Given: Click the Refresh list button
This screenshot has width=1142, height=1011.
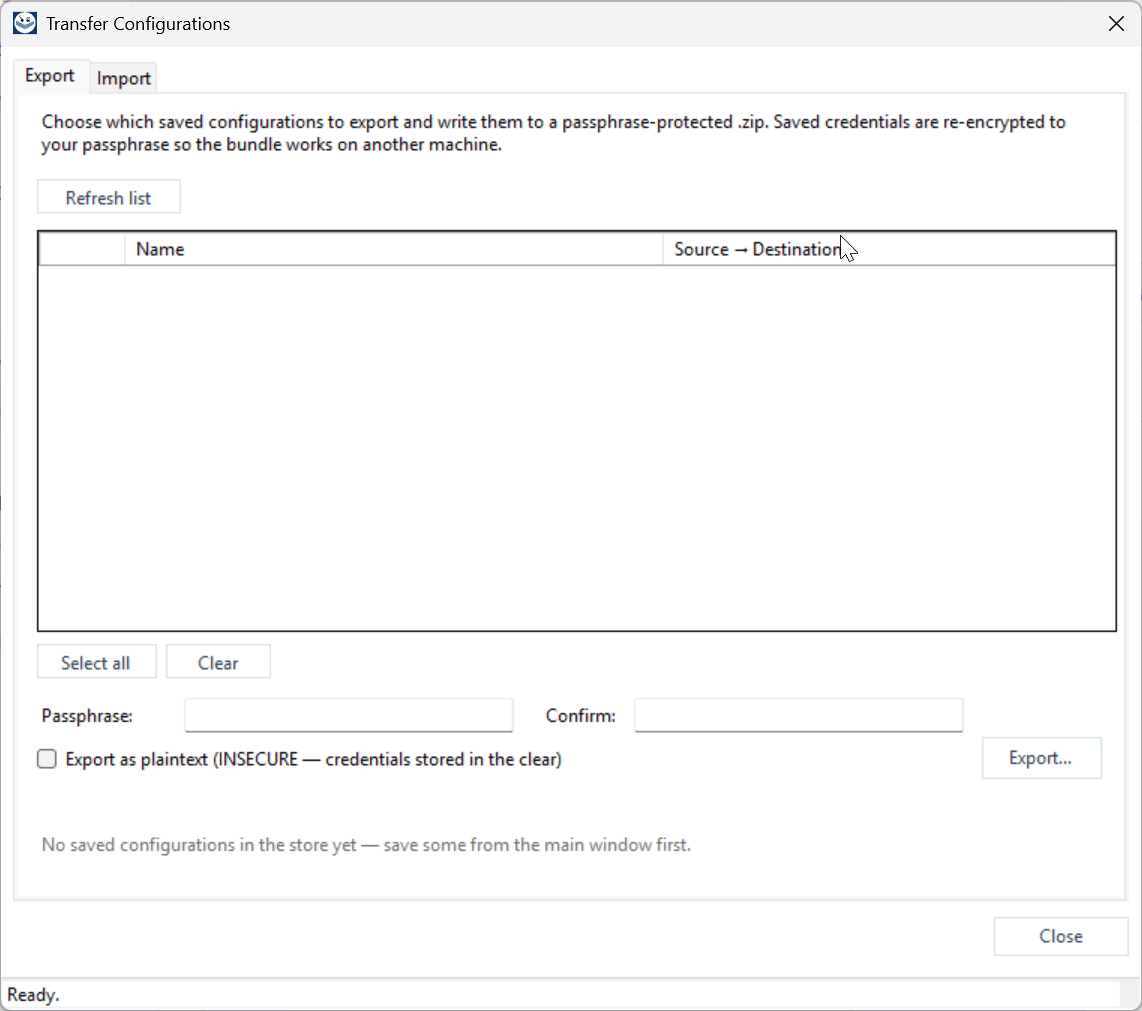Looking at the screenshot, I should [109, 197].
